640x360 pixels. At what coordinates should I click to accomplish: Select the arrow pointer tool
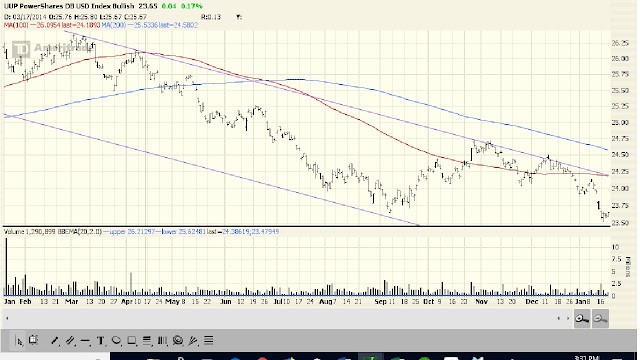[19, 340]
